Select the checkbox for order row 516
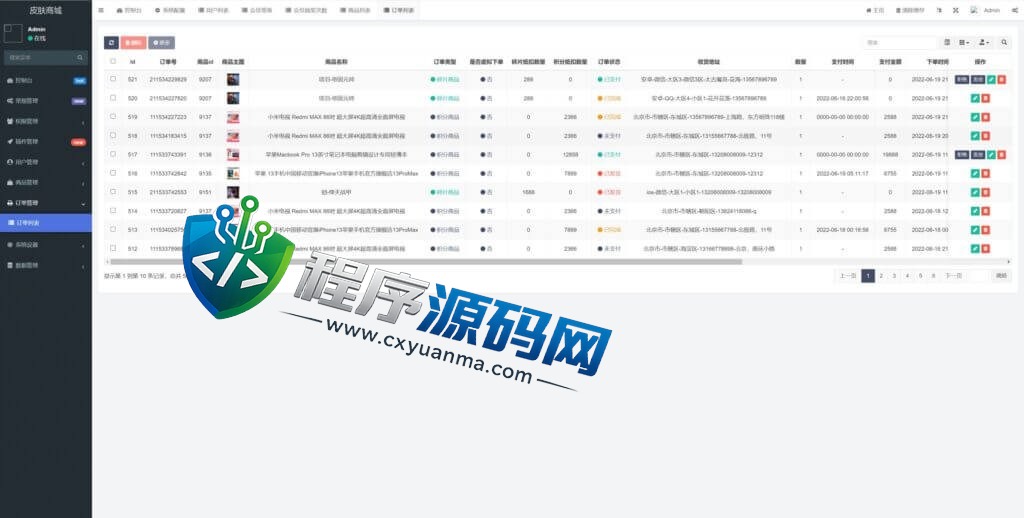The width and height of the screenshot is (1024, 518). [x=113, y=173]
